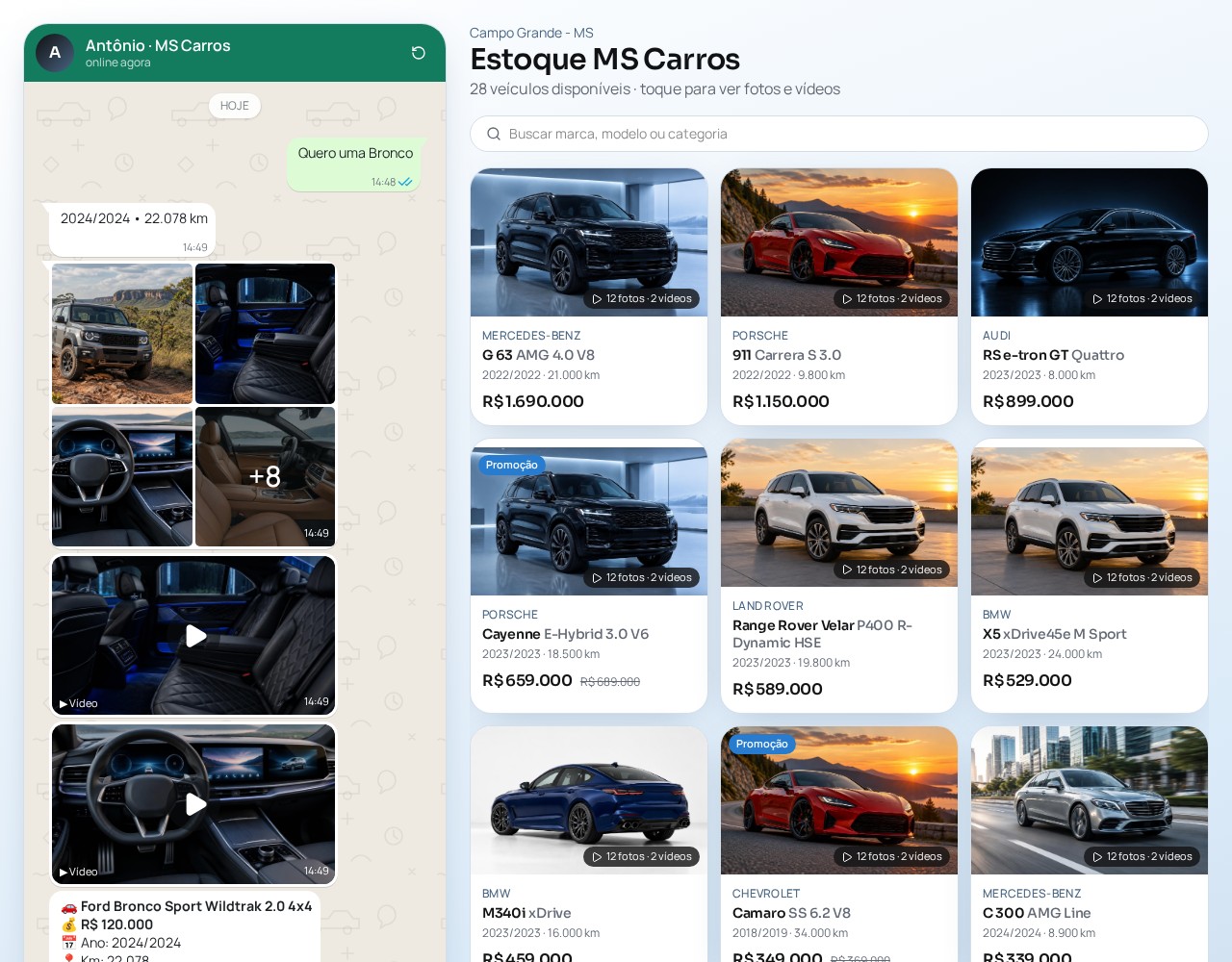Click the Estoque MS Carros heading
The image size is (1232, 962).
point(604,59)
